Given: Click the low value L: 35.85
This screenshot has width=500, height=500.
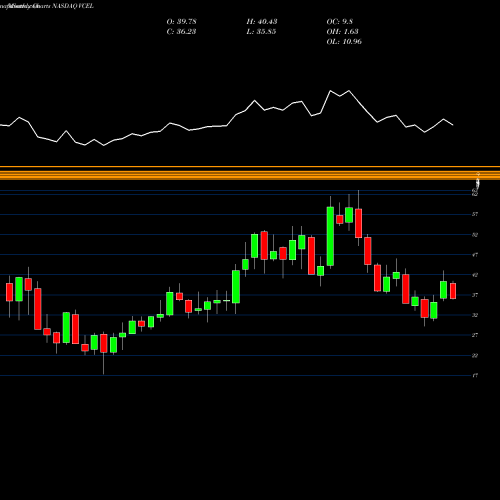Looking at the screenshot, I should point(261,32).
